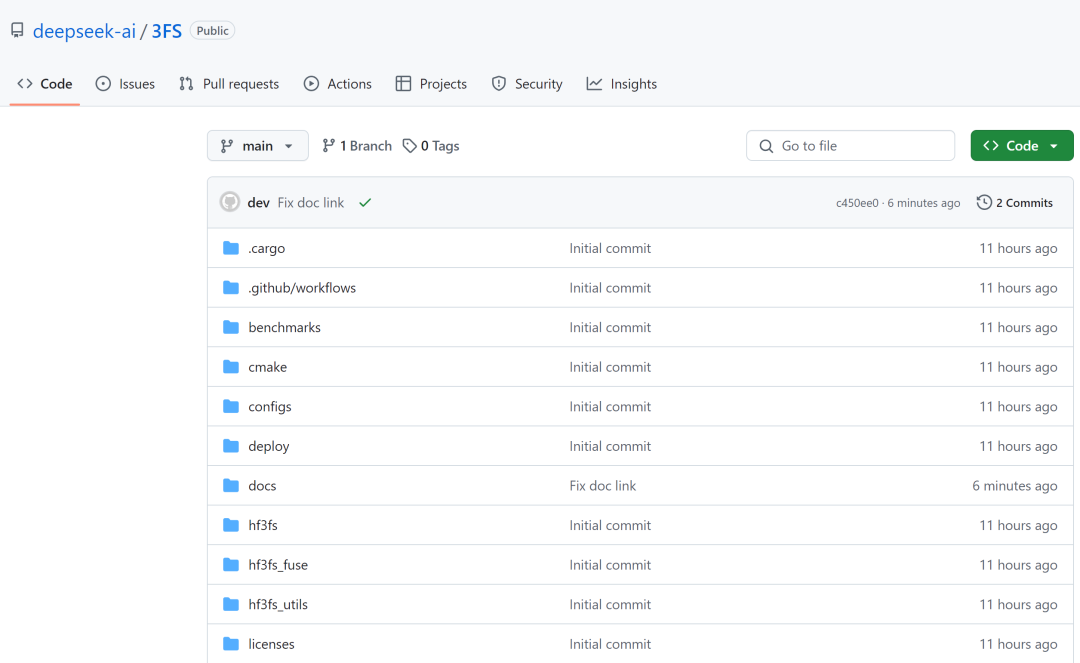Image resolution: width=1080 pixels, height=663 pixels.
Task: Click the deploy folder icon
Action: click(x=231, y=446)
